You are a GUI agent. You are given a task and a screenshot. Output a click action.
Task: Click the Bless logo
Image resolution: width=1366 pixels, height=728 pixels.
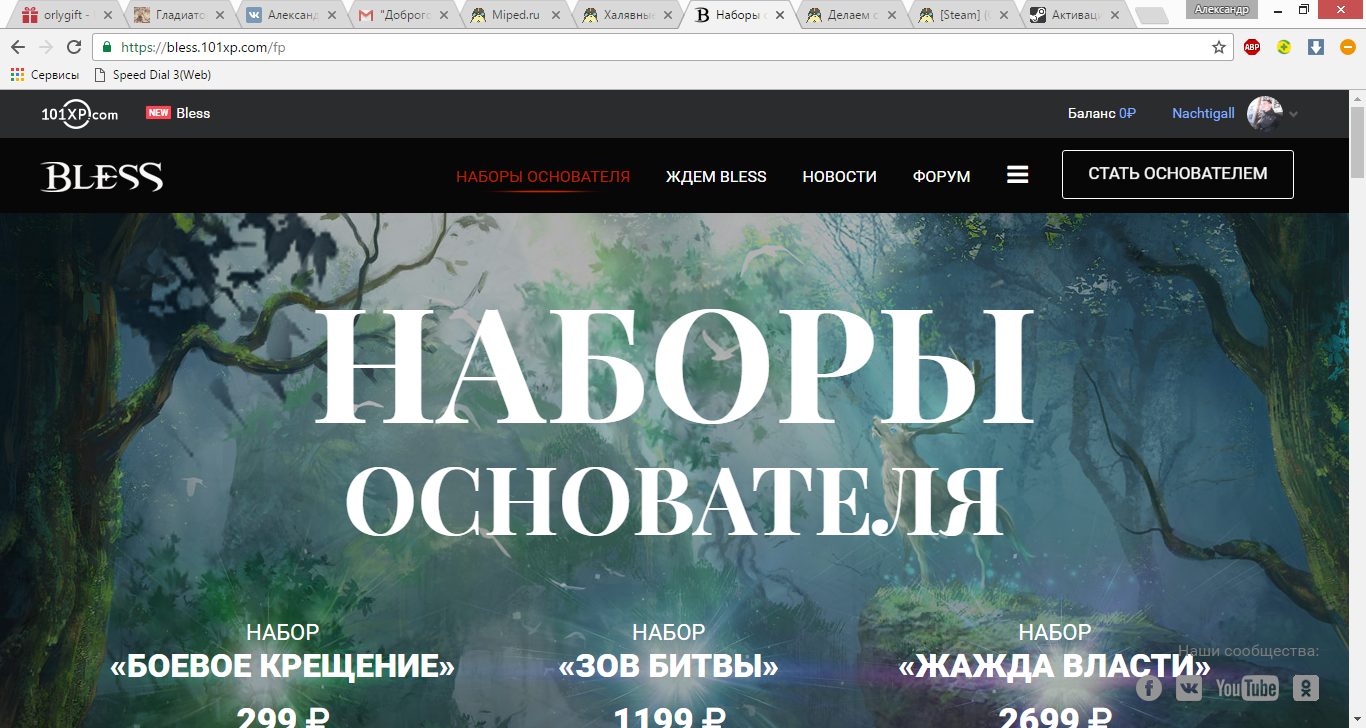[x=102, y=176]
